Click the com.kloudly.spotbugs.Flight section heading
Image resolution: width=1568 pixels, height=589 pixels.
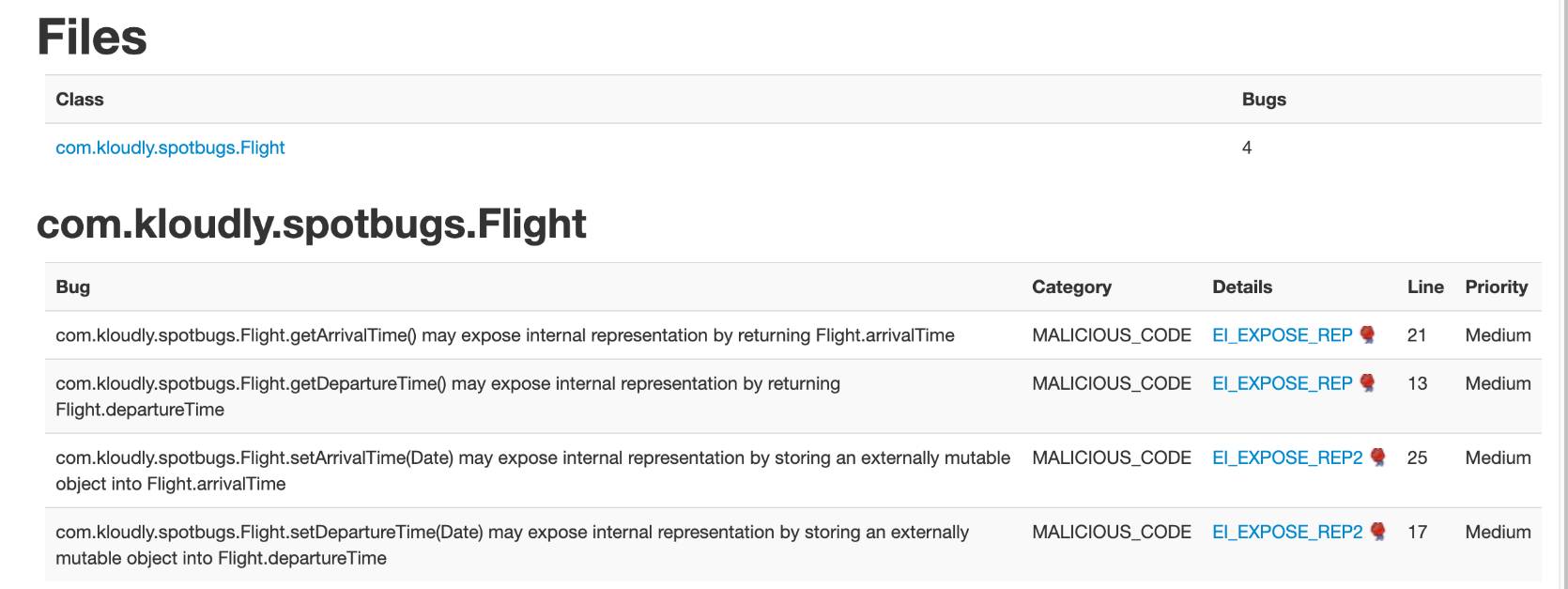click(x=312, y=224)
